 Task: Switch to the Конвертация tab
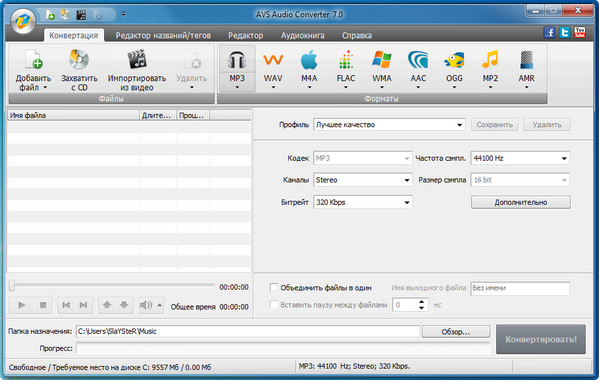click(74, 36)
